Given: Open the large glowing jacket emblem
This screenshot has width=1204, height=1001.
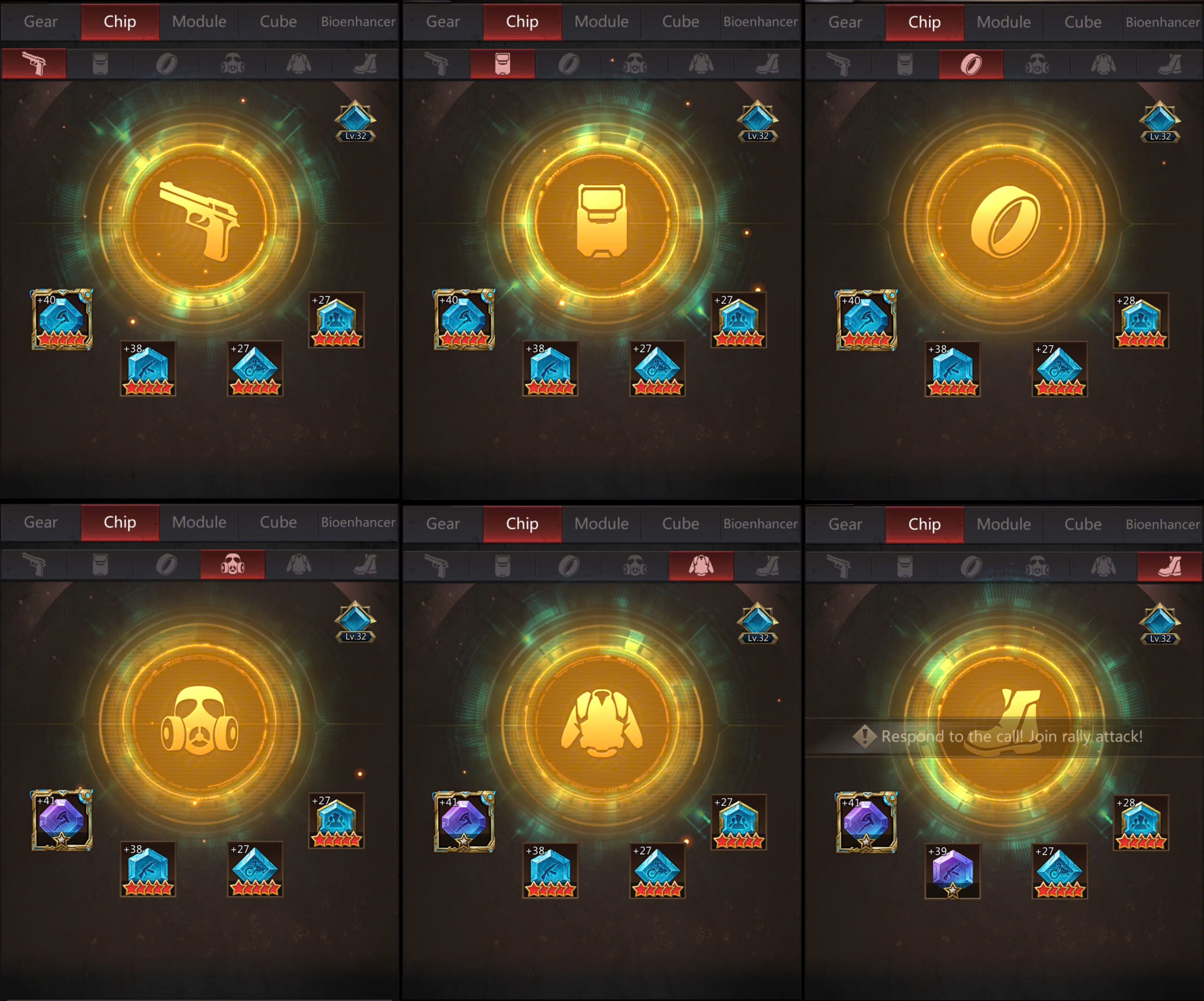Looking at the screenshot, I should pyautogui.click(x=602, y=723).
